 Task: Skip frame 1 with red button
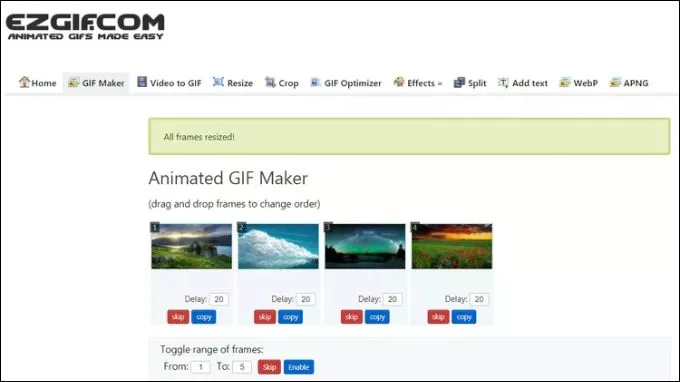[178, 317]
